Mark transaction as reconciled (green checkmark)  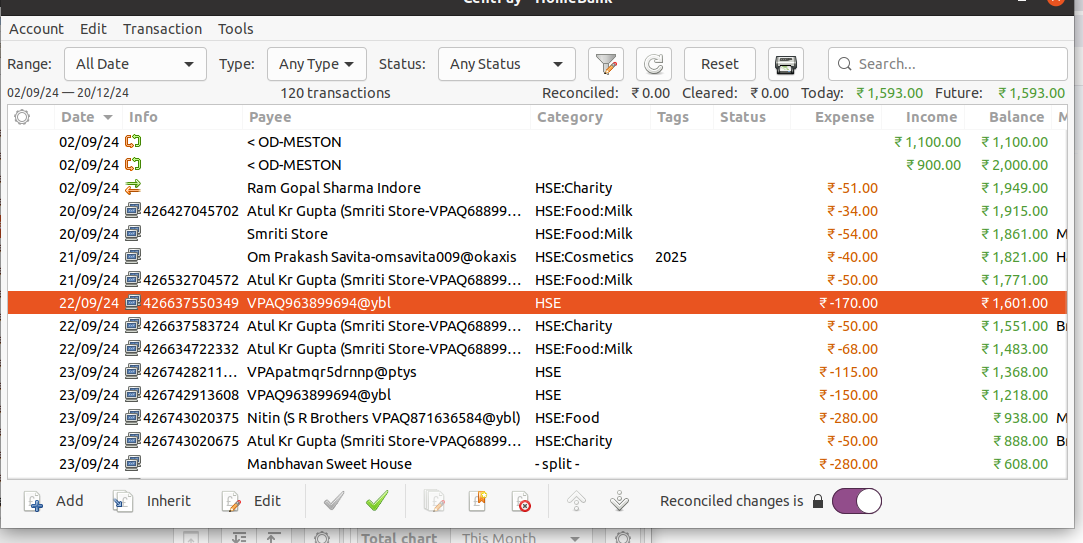(377, 501)
